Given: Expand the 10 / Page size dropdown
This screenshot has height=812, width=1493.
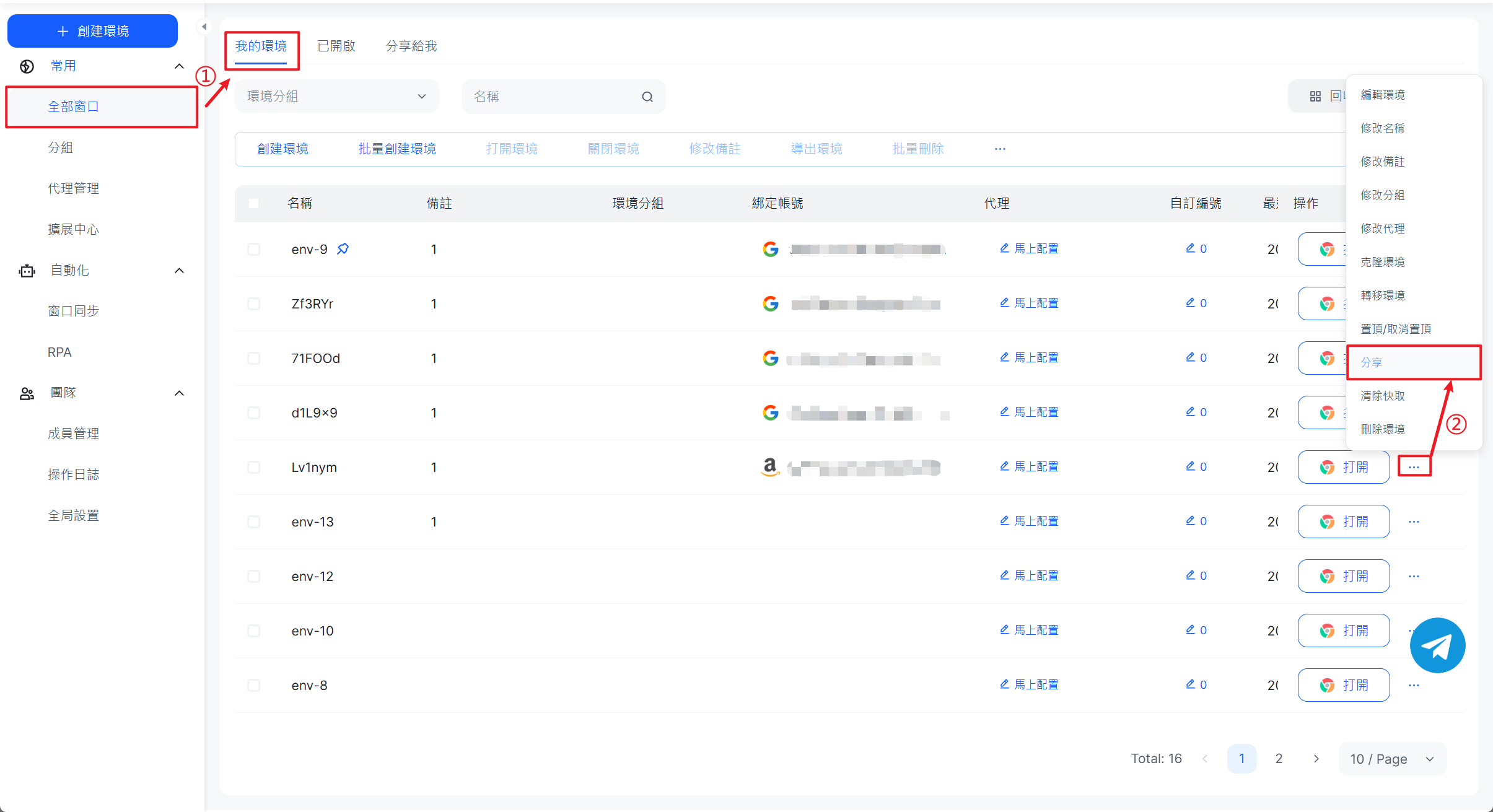Looking at the screenshot, I should (x=1392, y=759).
